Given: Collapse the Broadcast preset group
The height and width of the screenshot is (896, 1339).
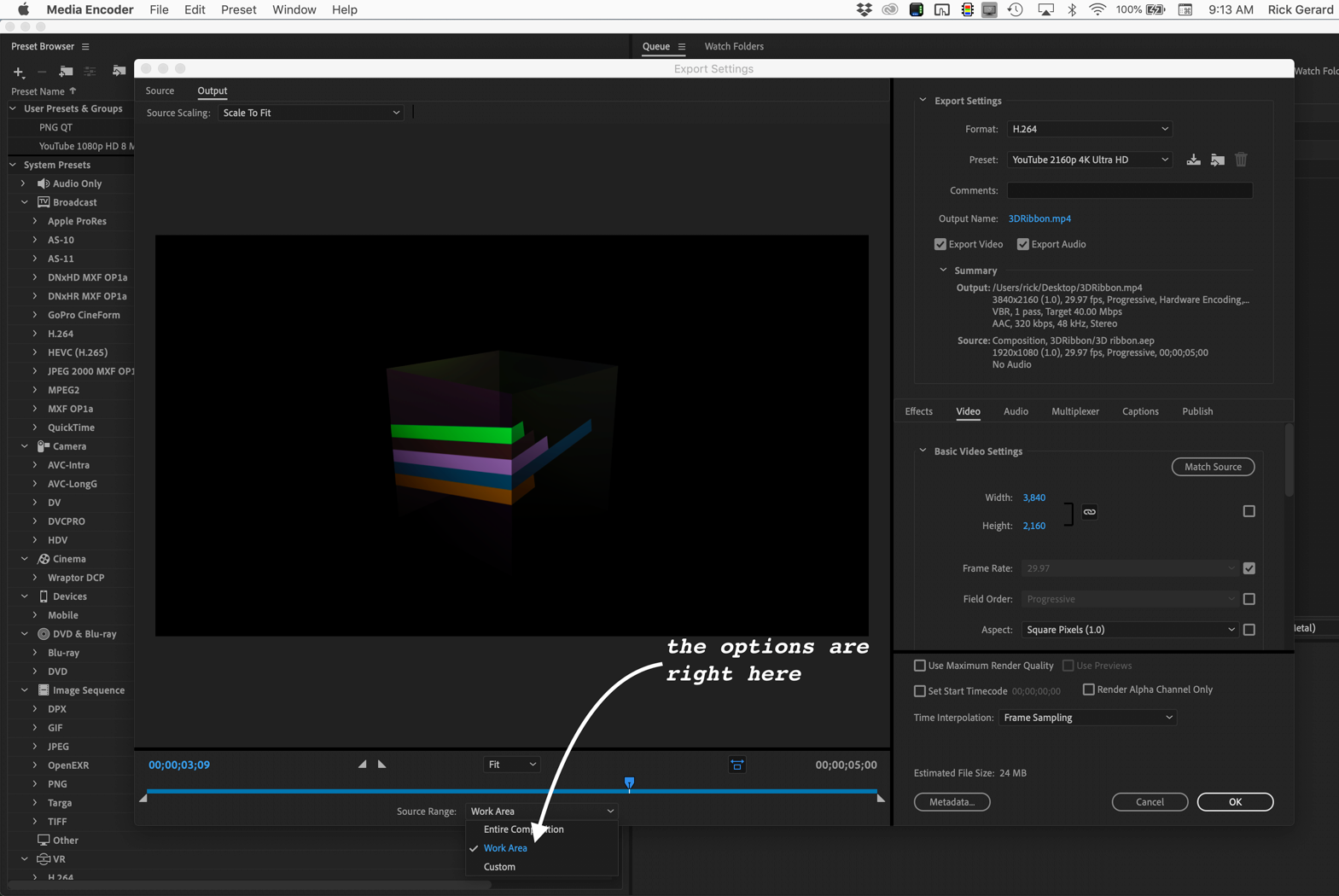Looking at the screenshot, I should click(x=25, y=202).
